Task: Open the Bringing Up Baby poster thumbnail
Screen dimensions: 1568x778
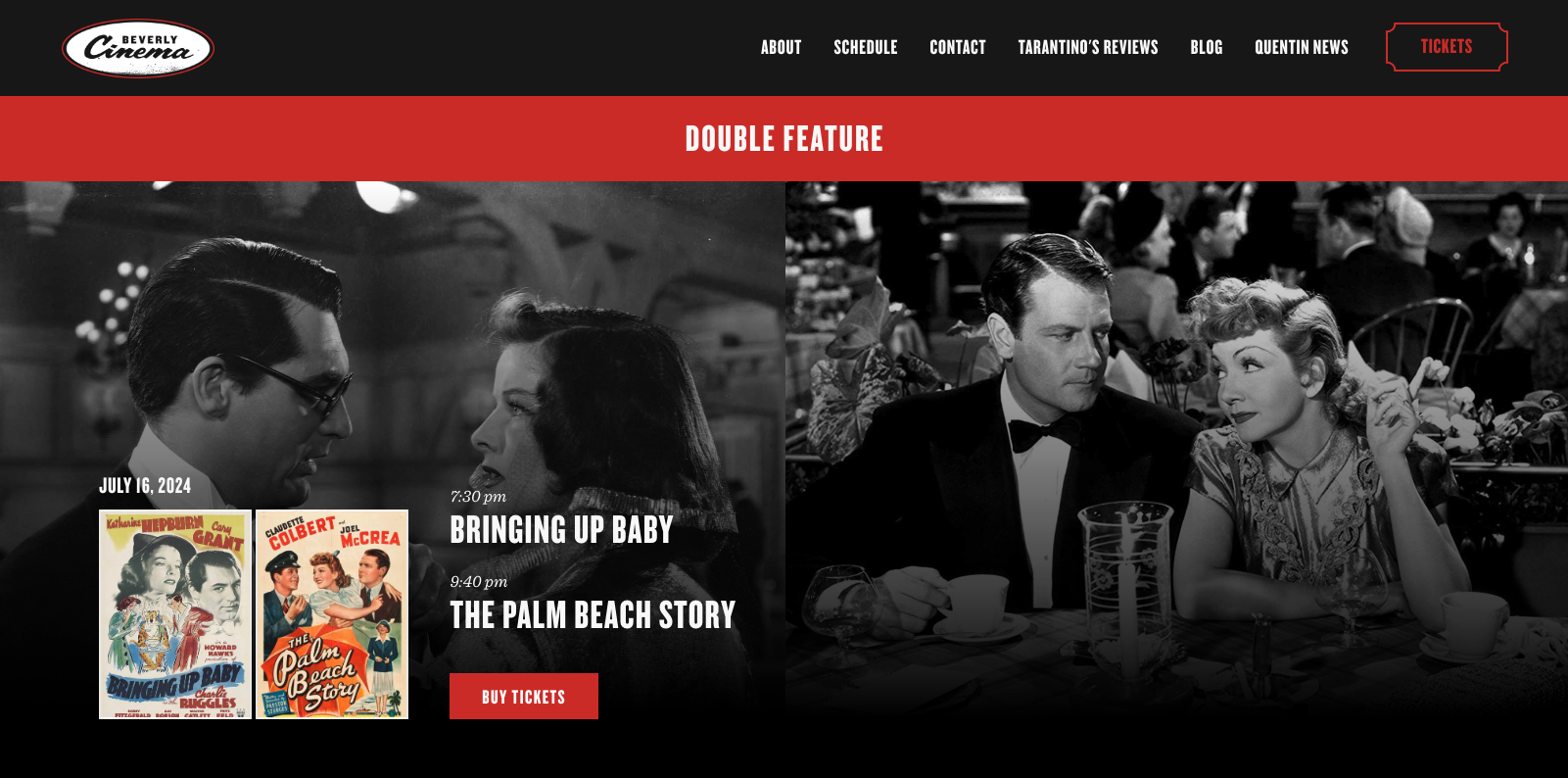Action: coord(175,614)
